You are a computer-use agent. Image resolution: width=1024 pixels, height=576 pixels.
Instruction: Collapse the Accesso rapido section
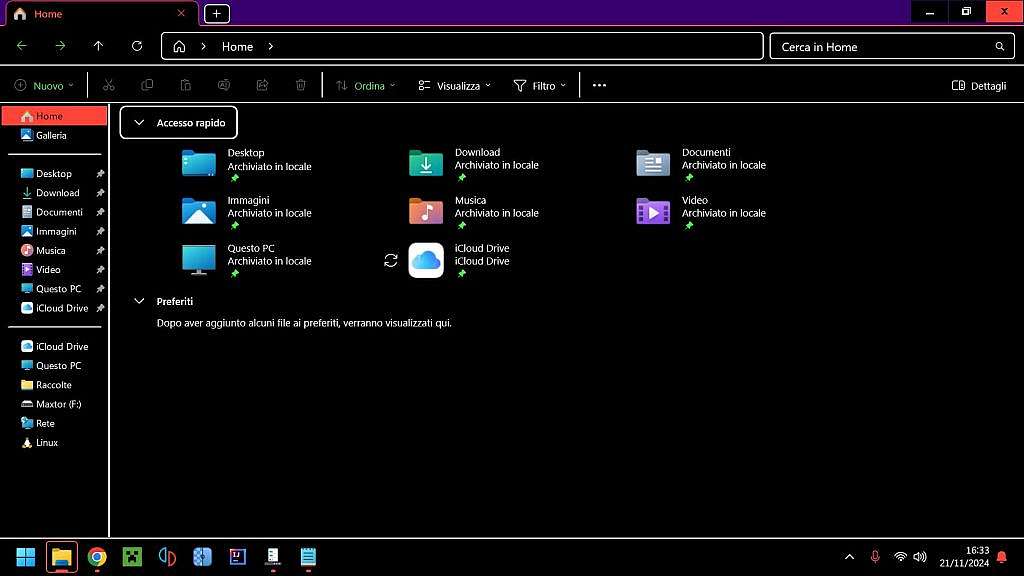[139, 122]
